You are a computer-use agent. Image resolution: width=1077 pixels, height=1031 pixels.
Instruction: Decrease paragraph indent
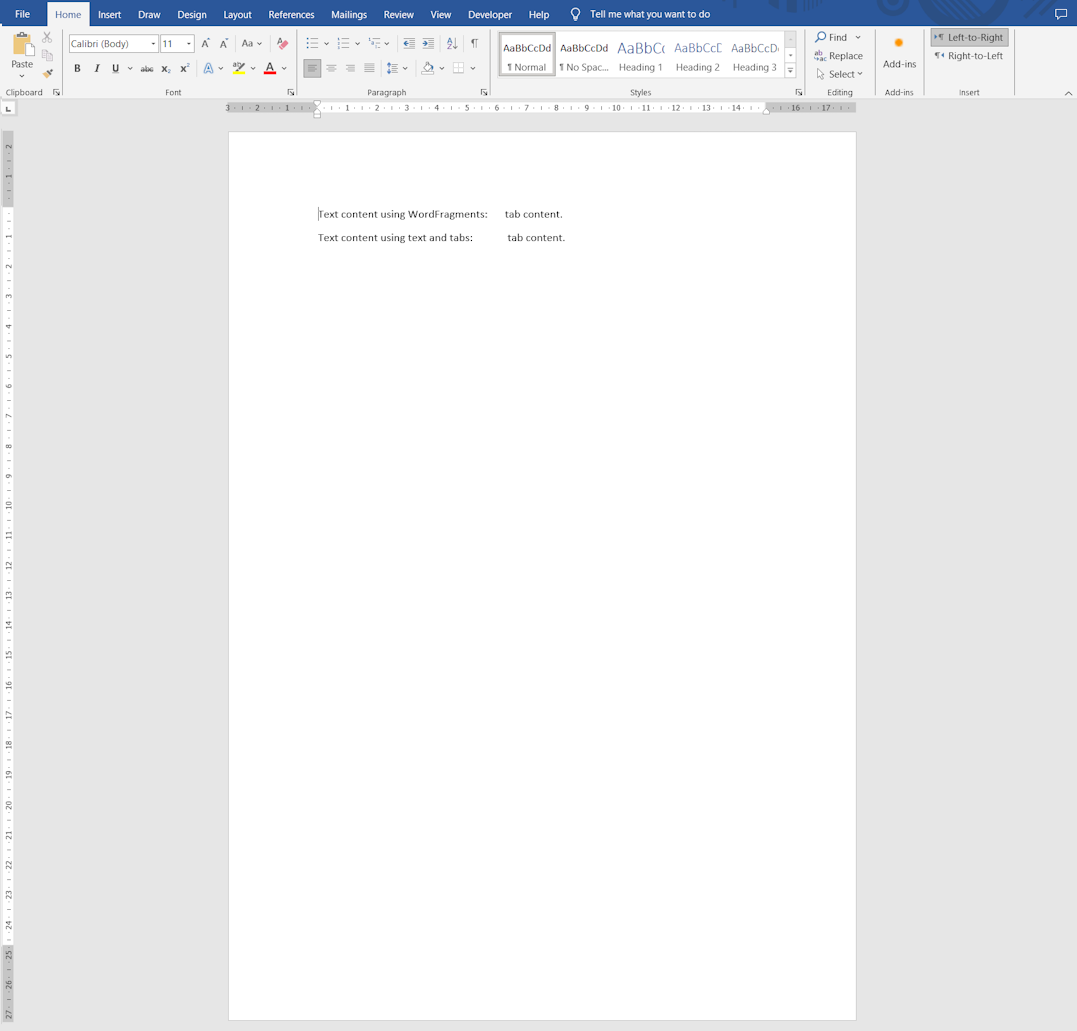pyautogui.click(x=409, y=43)
